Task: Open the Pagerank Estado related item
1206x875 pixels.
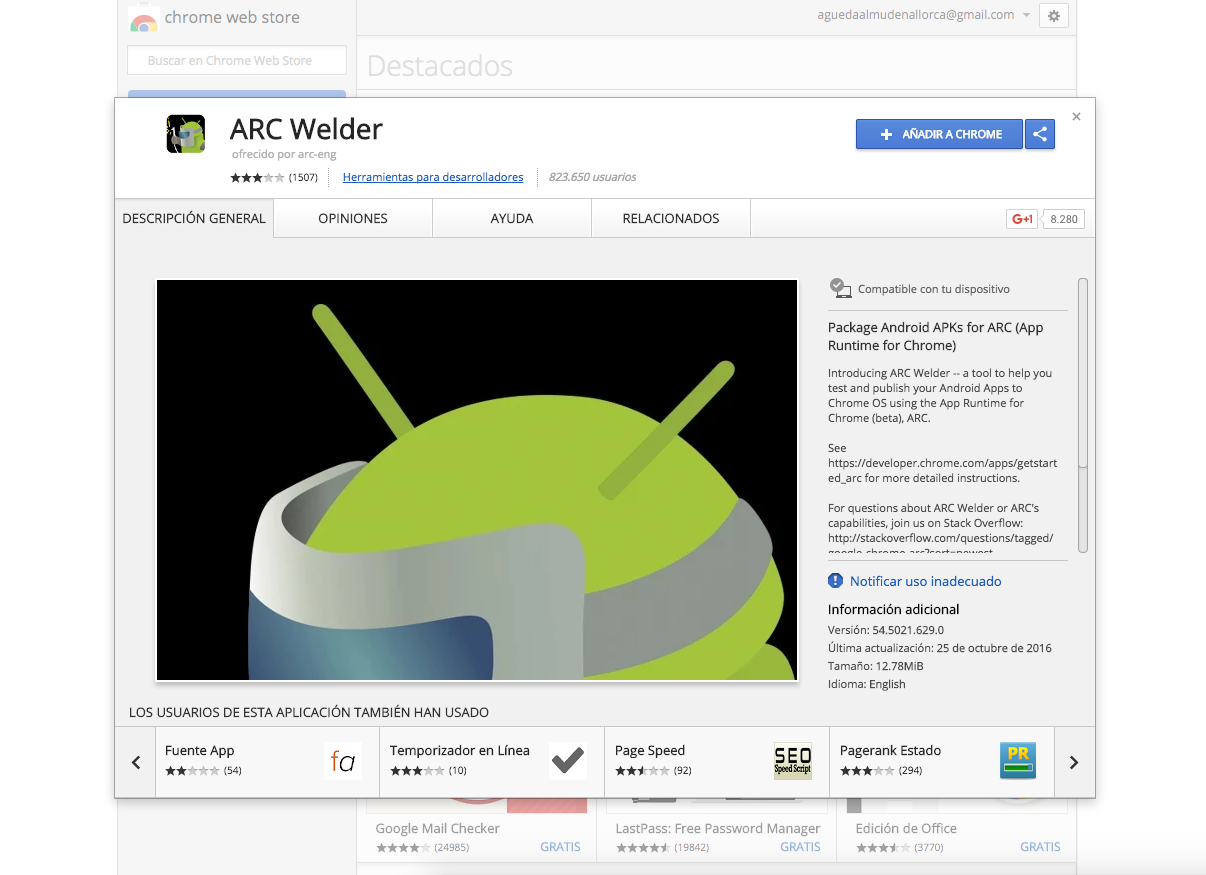Action: [x=942, y=762]
